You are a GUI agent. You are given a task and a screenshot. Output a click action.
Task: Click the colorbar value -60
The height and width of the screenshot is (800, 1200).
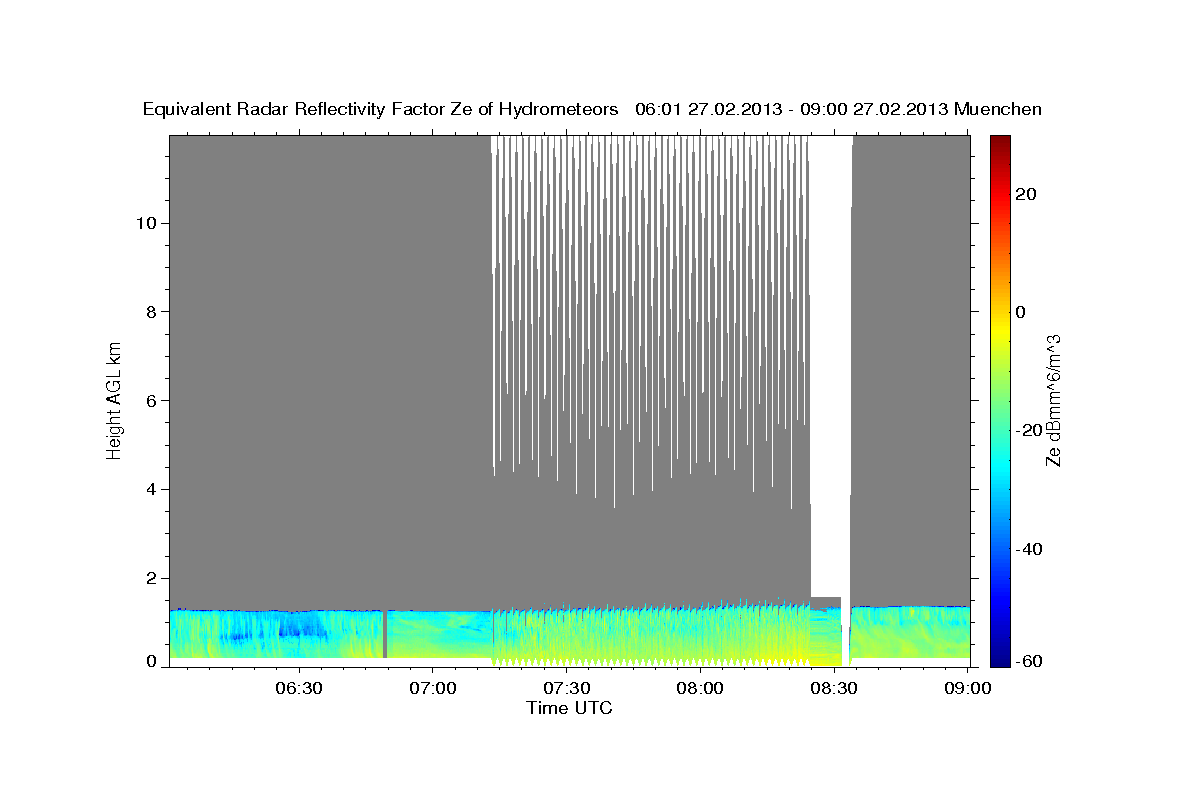pos(1027,661)
